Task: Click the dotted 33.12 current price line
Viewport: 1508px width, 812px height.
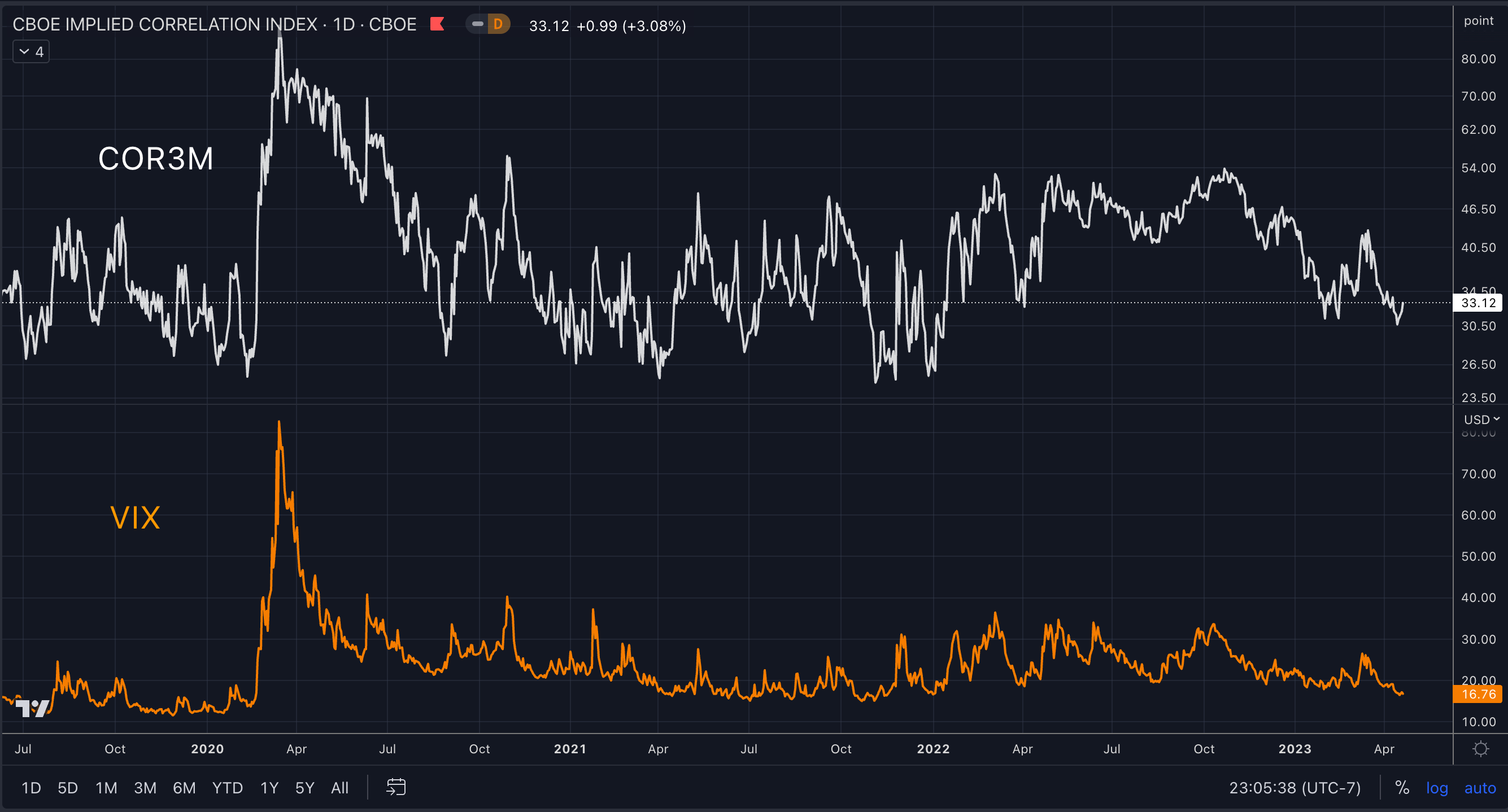Action: [x=703, y=302]
